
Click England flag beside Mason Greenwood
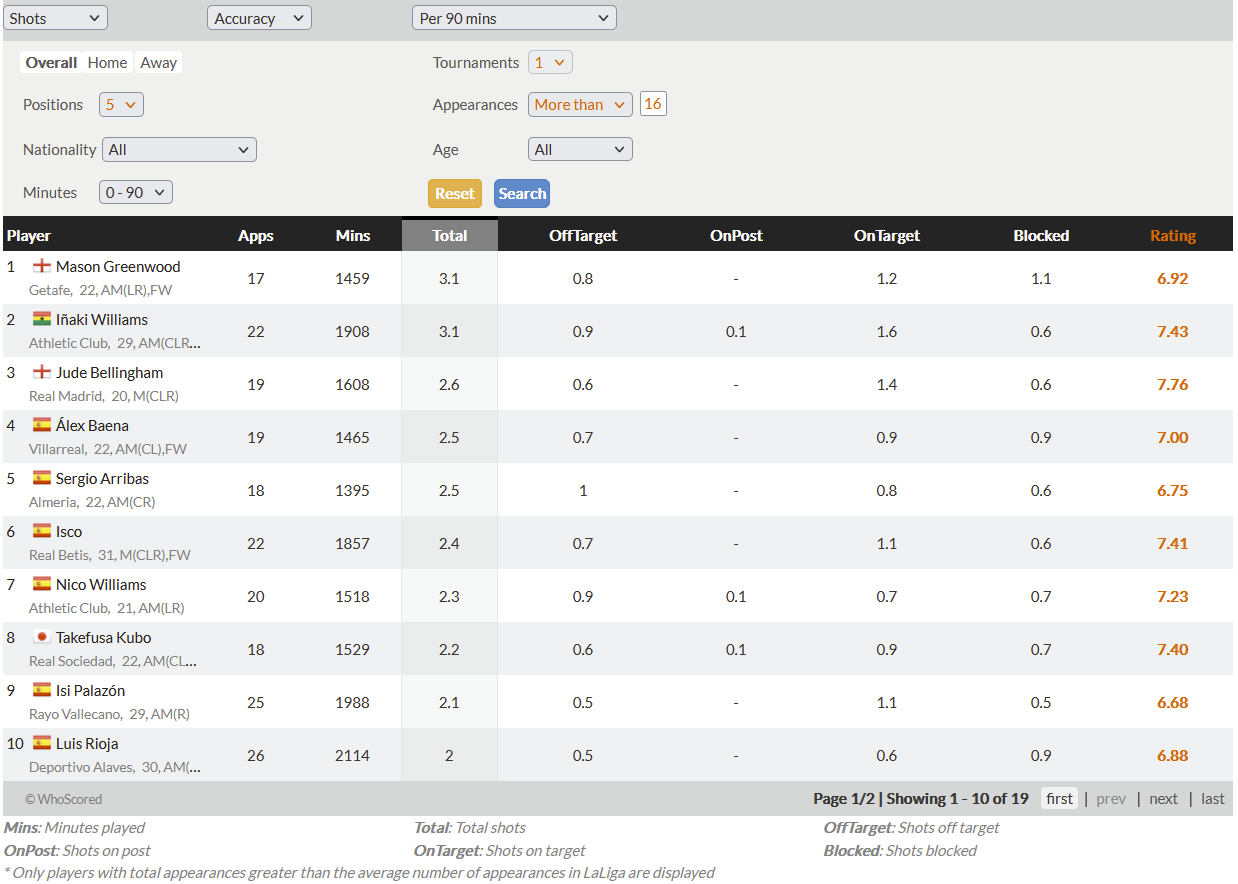(x=42, y=266)
